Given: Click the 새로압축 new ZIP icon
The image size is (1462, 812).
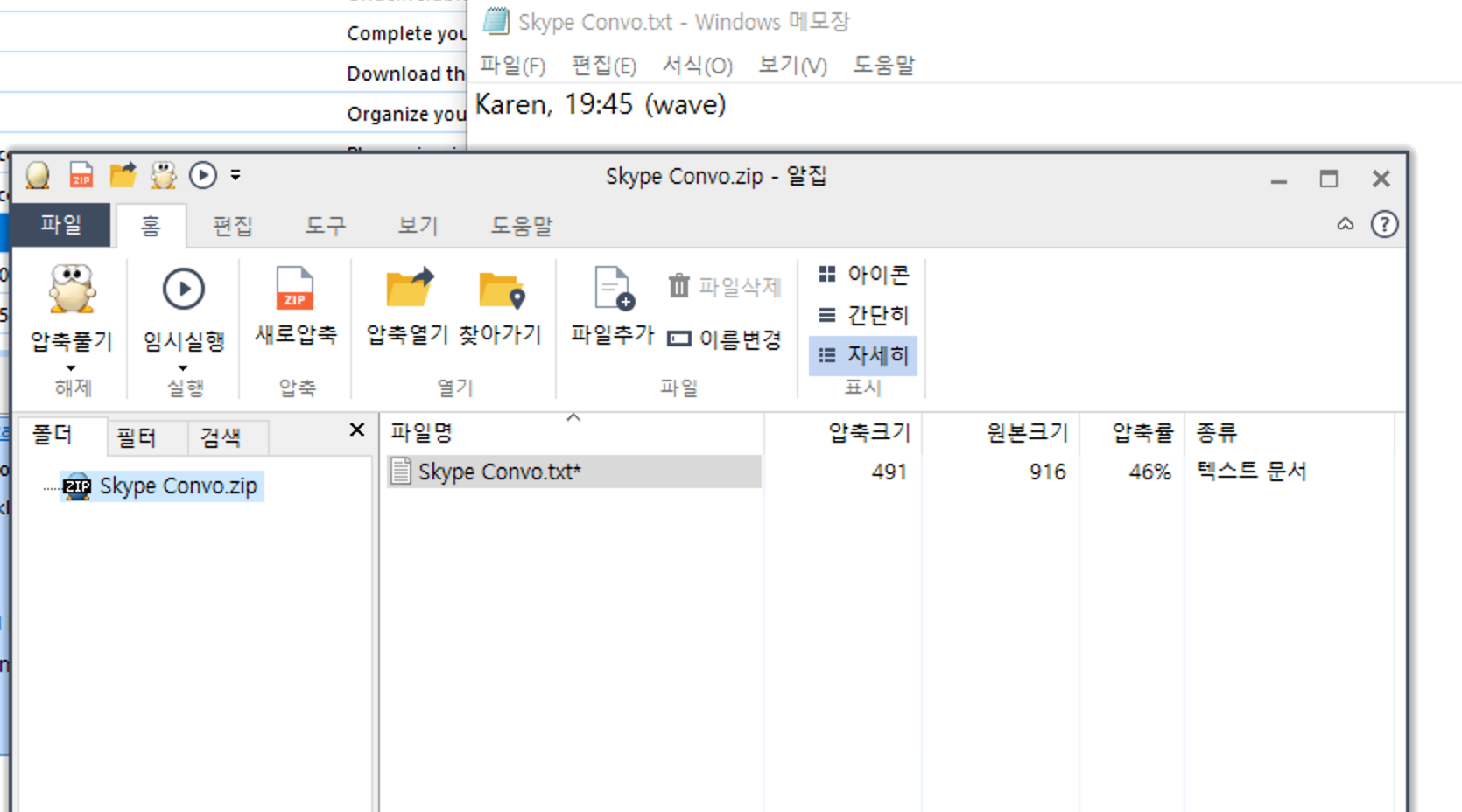Looking at the screenshot, I should coord(295,289).
